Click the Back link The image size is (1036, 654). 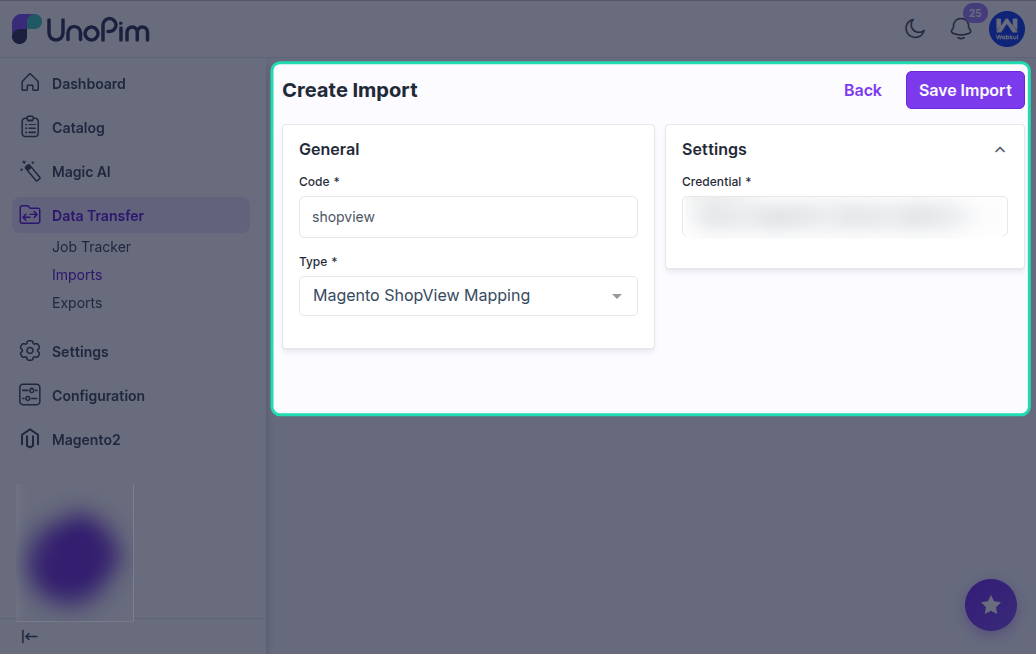pos(862,91)
